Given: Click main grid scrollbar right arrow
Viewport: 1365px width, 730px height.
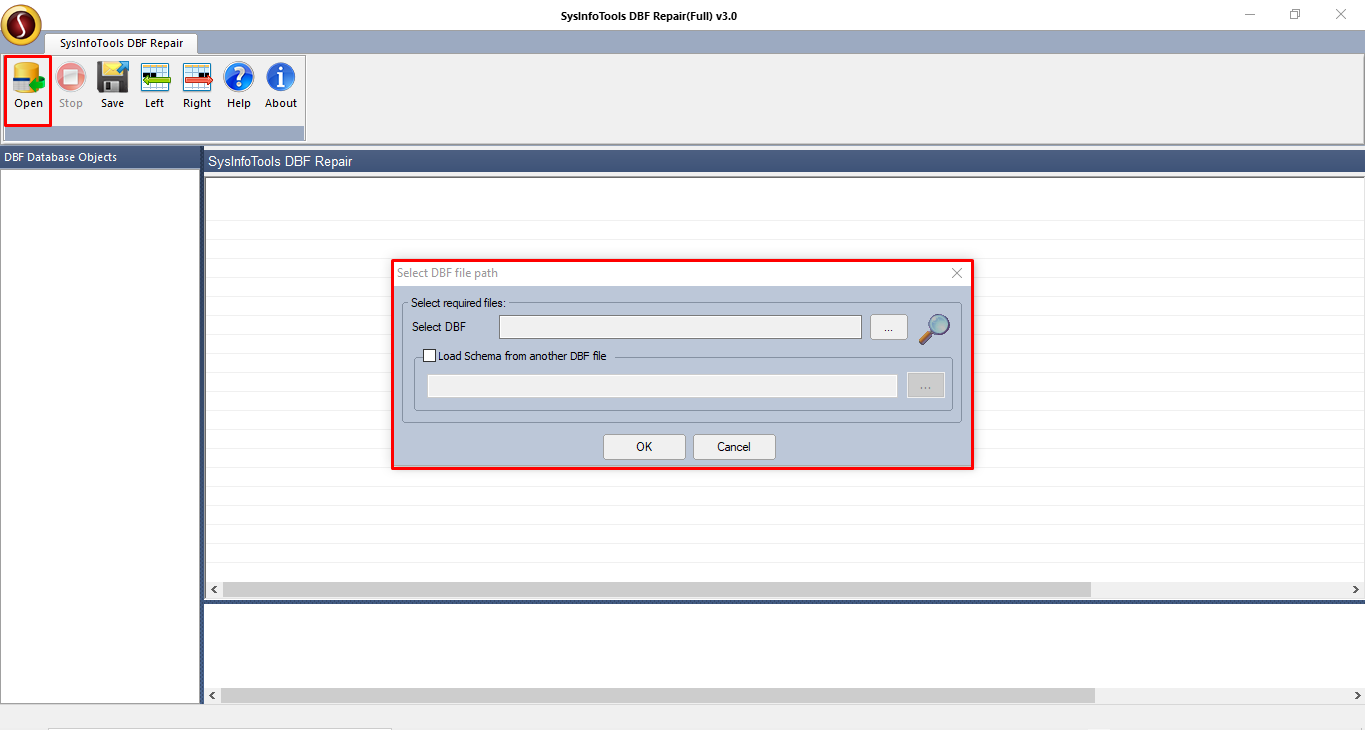Looking at the screenshot, I should pyautogui.click(x=1357, y=590).
